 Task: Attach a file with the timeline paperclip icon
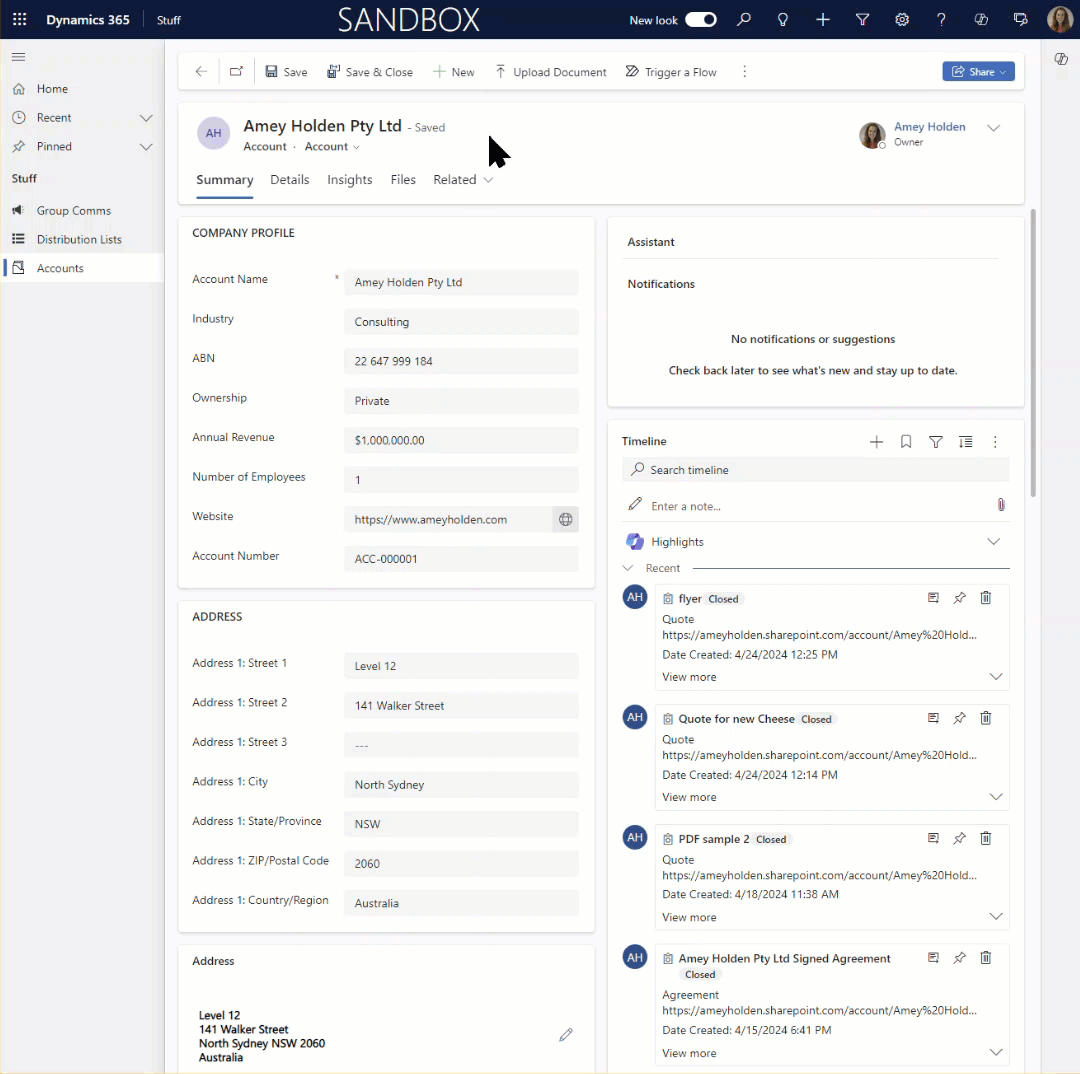point(1001,505)
